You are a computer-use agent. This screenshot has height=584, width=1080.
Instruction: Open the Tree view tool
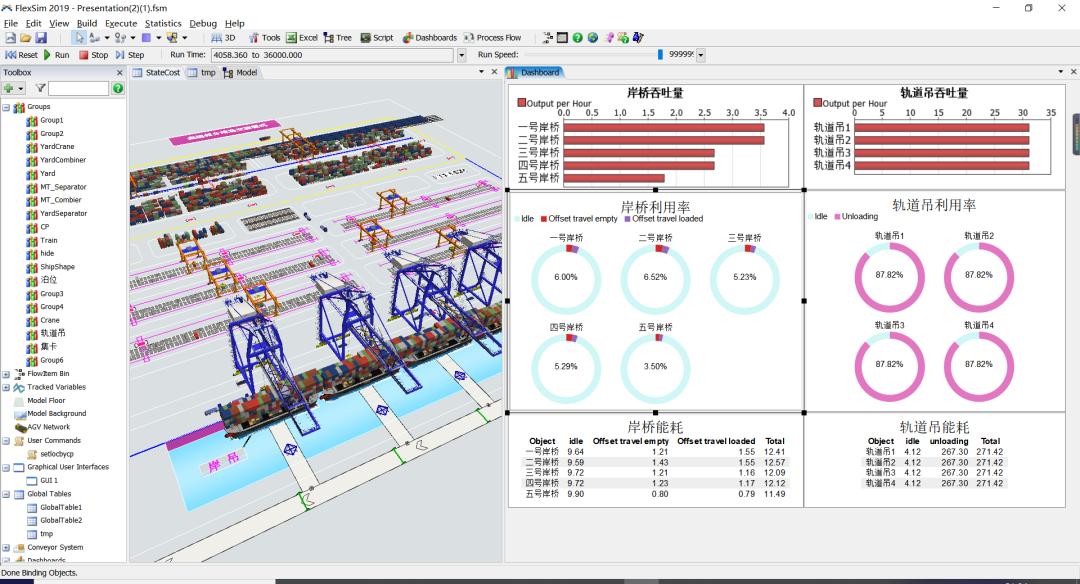pyautogui.click(x=337, y=38)
